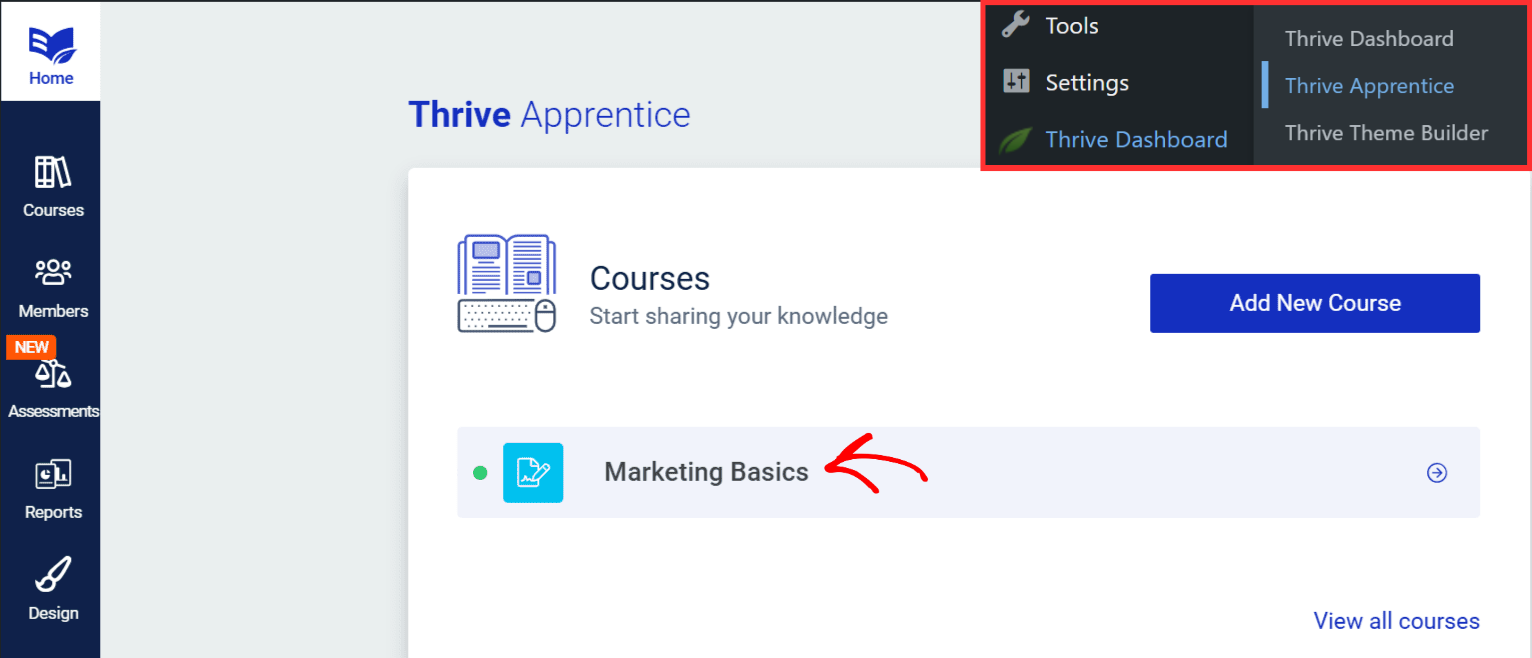Choose Thrive Theme Builder in the submenu

pos(1386,133)
